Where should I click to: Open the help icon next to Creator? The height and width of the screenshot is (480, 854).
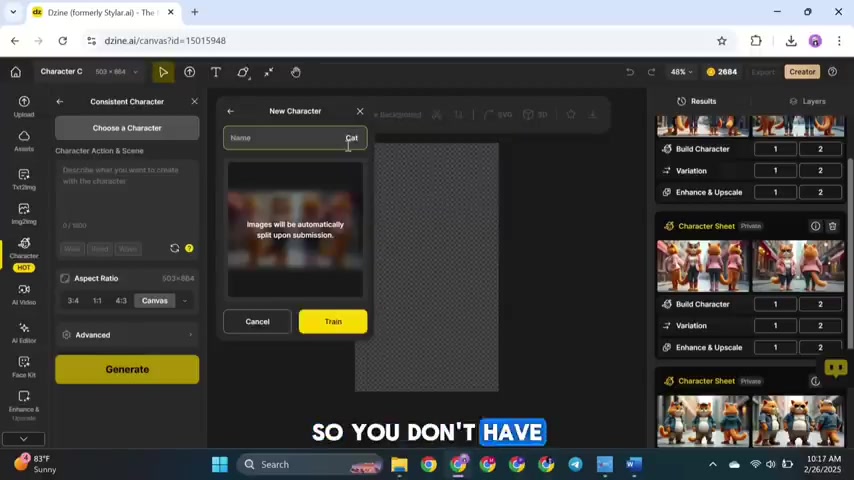pos(833,72)
